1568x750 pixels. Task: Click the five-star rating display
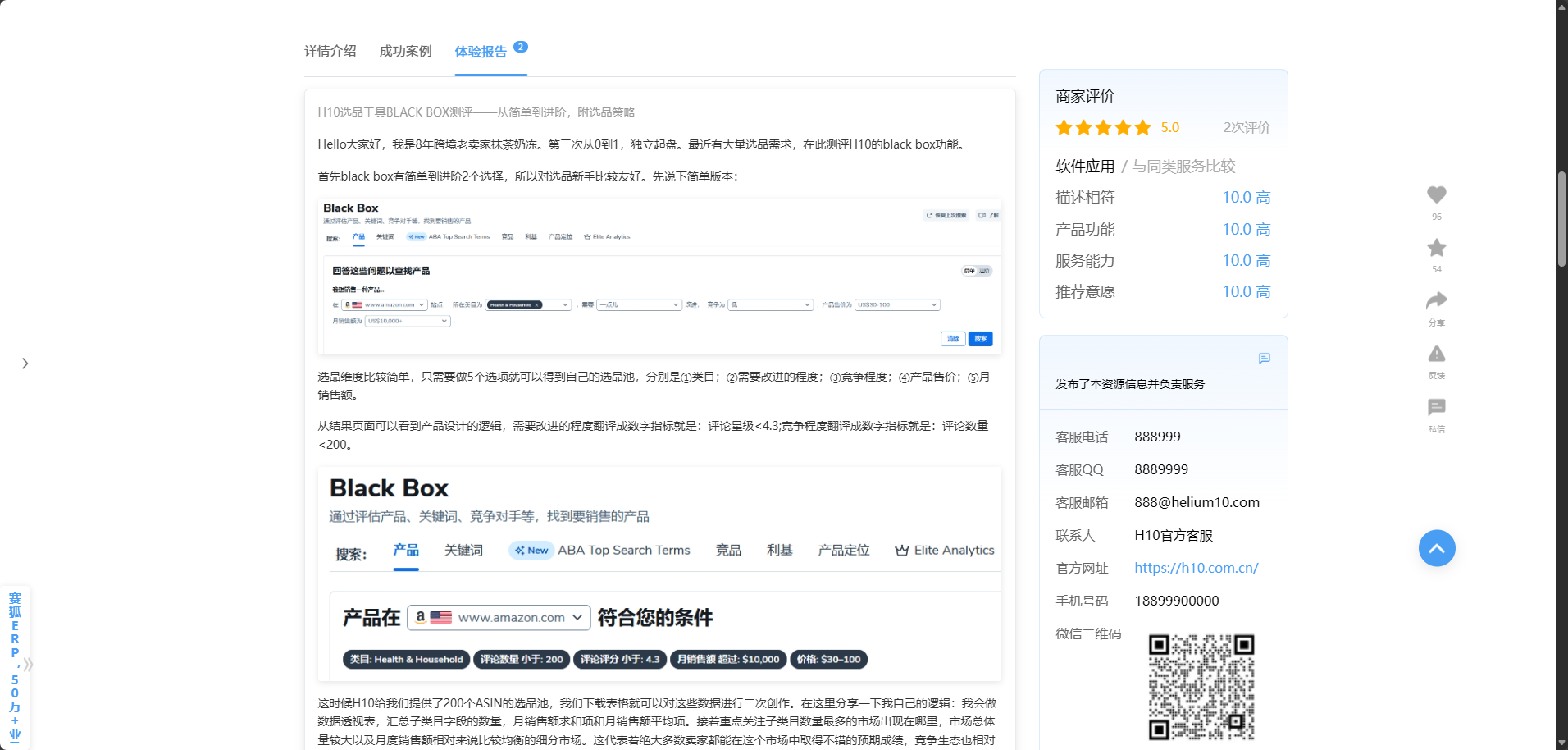(x=1103, y=128)
